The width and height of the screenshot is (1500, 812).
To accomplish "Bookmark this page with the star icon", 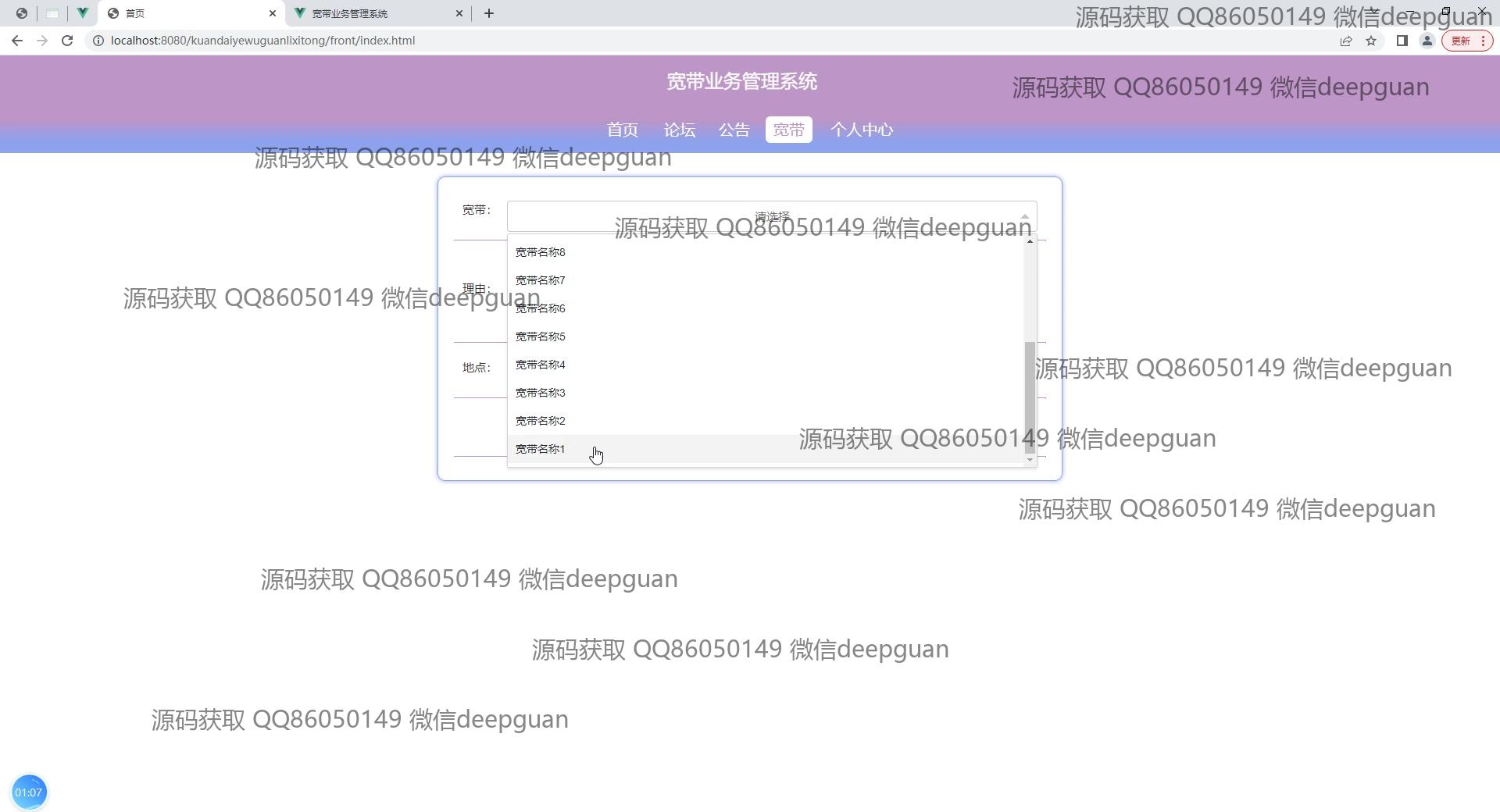I will pos(1371,41).
